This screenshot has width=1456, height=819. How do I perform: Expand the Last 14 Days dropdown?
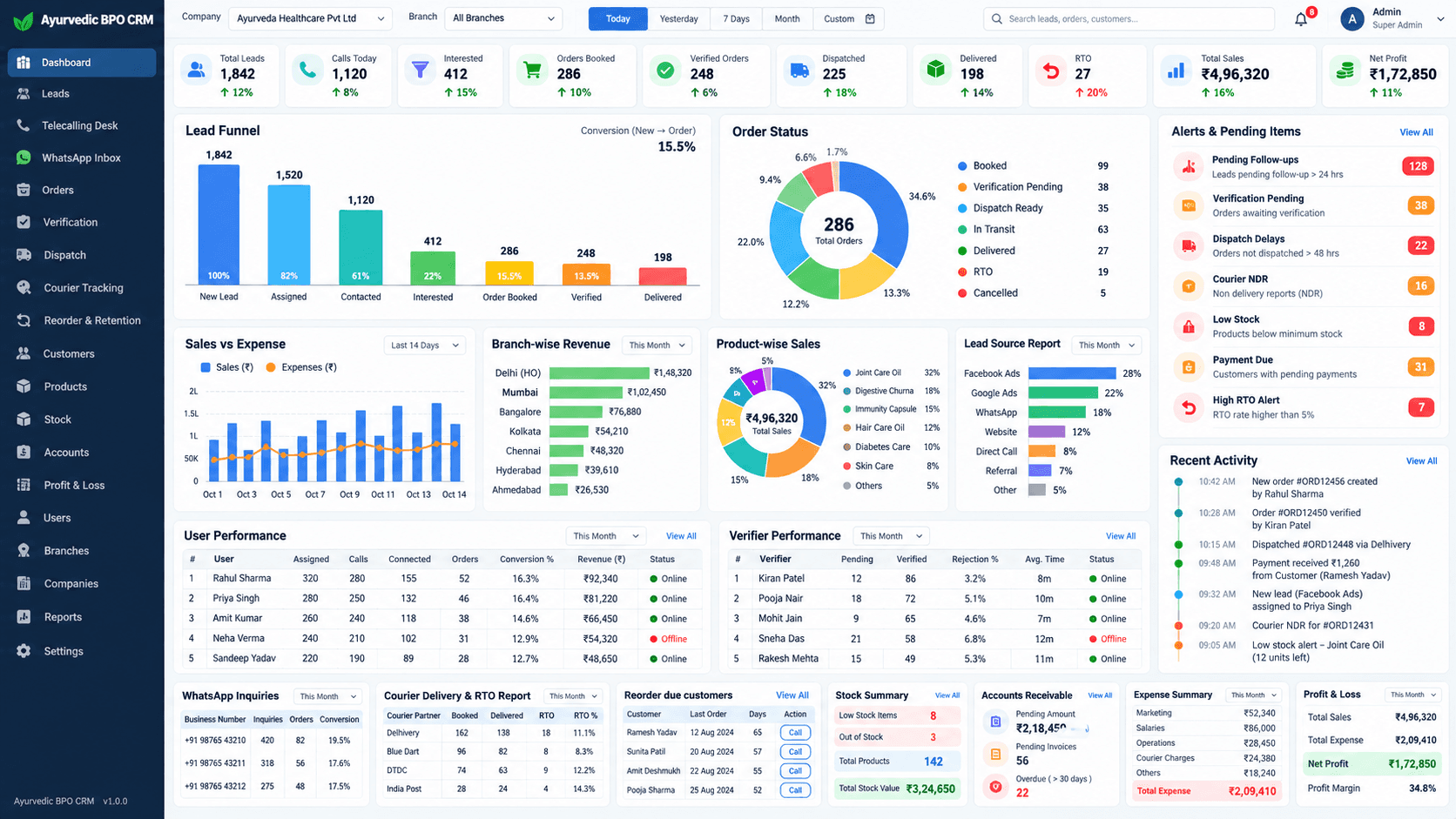(424, 346)
